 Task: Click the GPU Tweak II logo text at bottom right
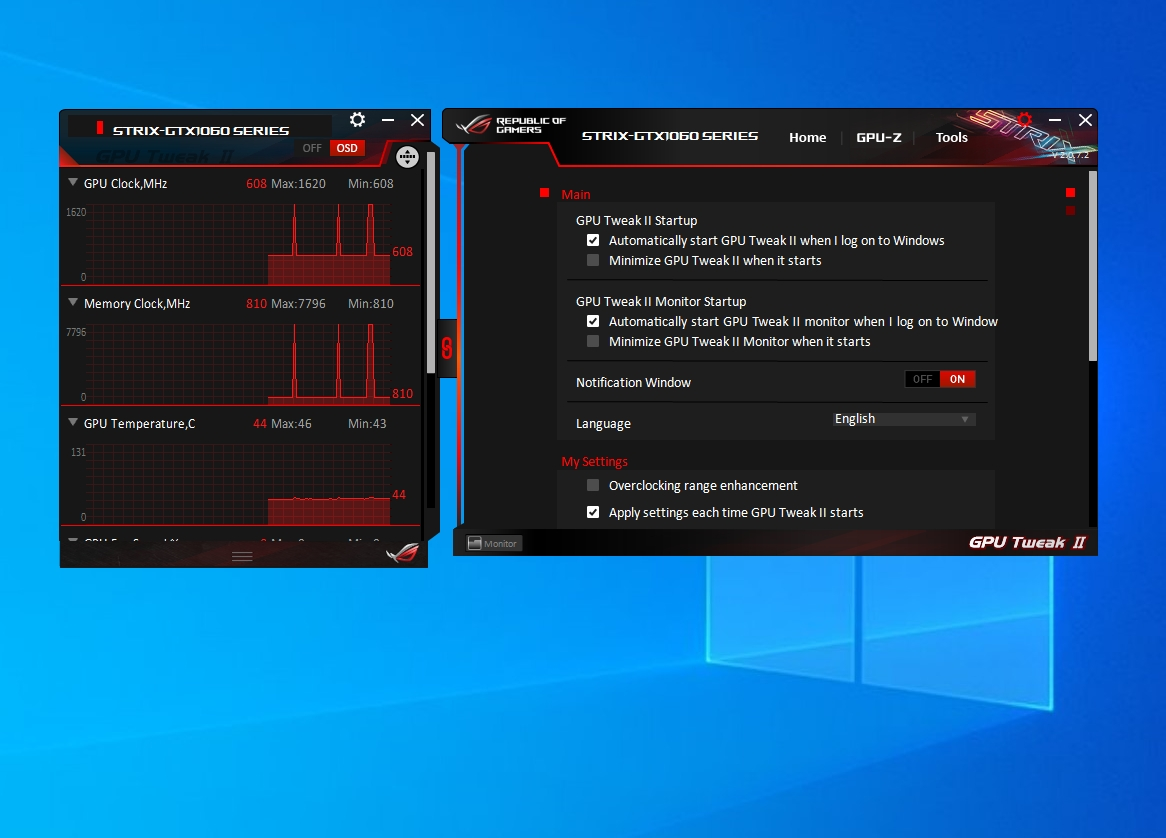[x=1027, y=542]
